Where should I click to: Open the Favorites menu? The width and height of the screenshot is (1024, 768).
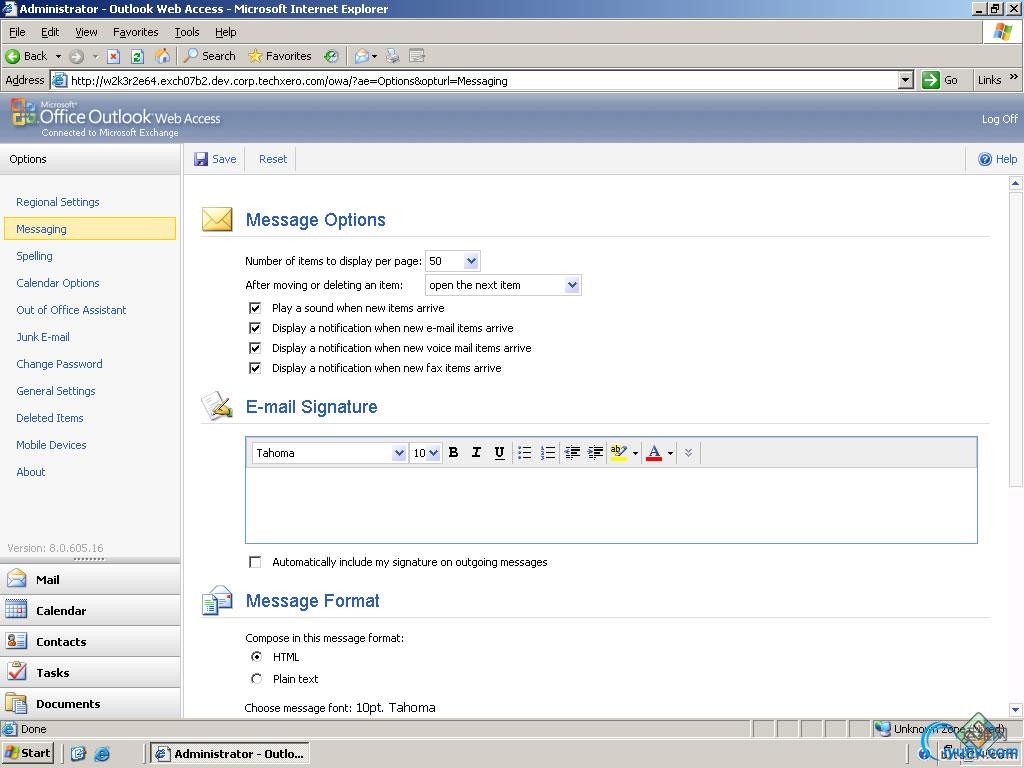pos(135,32)
